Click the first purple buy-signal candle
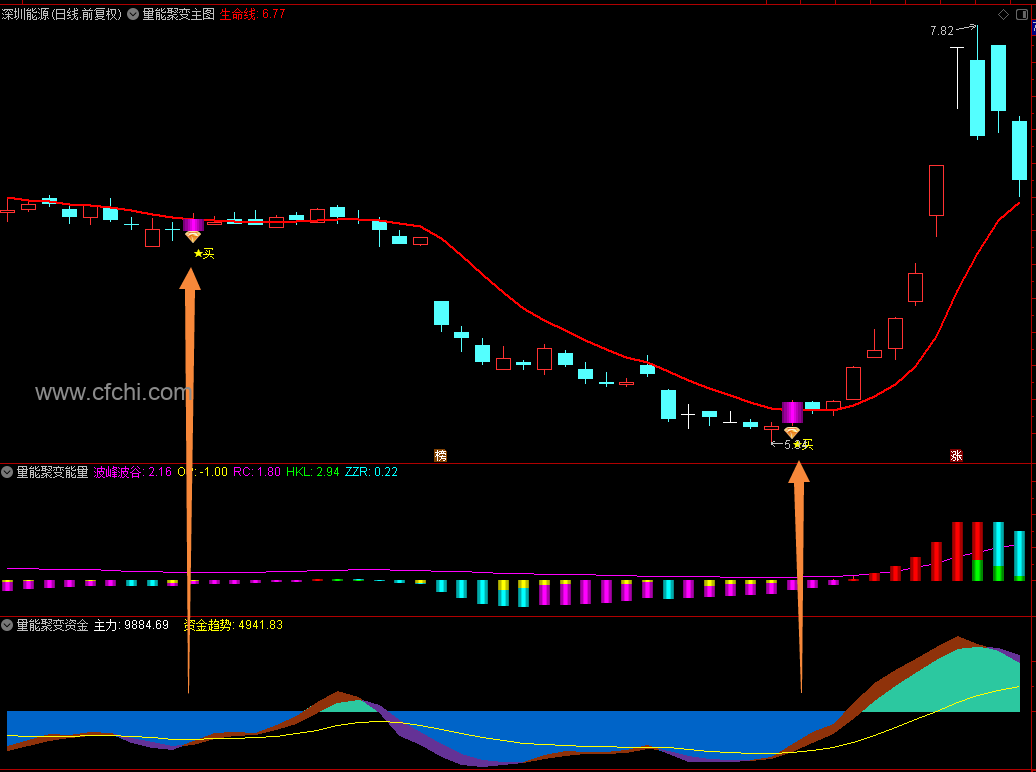The width and height of the screenshot is (1036, 772). tap(194, 225)
